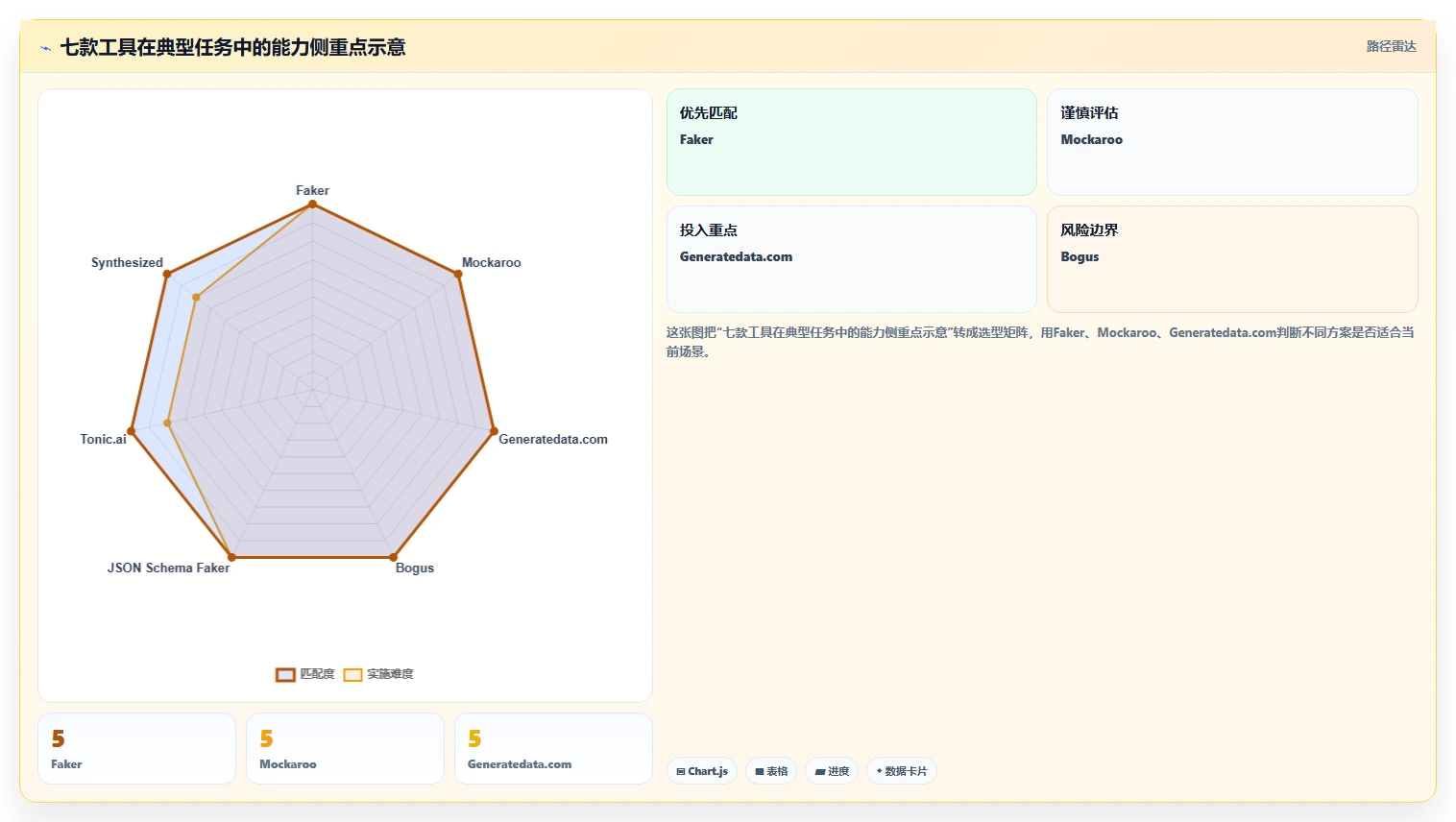The height and width of the screenshot is (822, 1456).
Task: Select the Generatedata.com score 5 stat card
Action: point(553,748)
